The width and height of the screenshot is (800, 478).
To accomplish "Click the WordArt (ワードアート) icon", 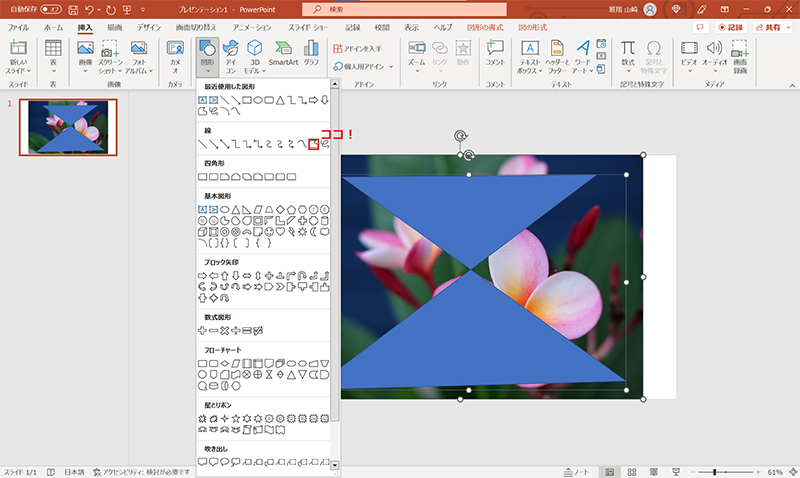I will (x=585, y=54).
